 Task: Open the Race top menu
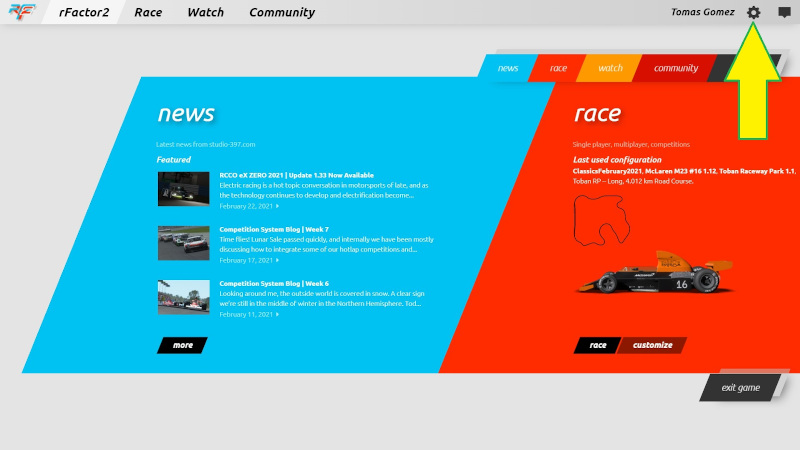[148, 12]
